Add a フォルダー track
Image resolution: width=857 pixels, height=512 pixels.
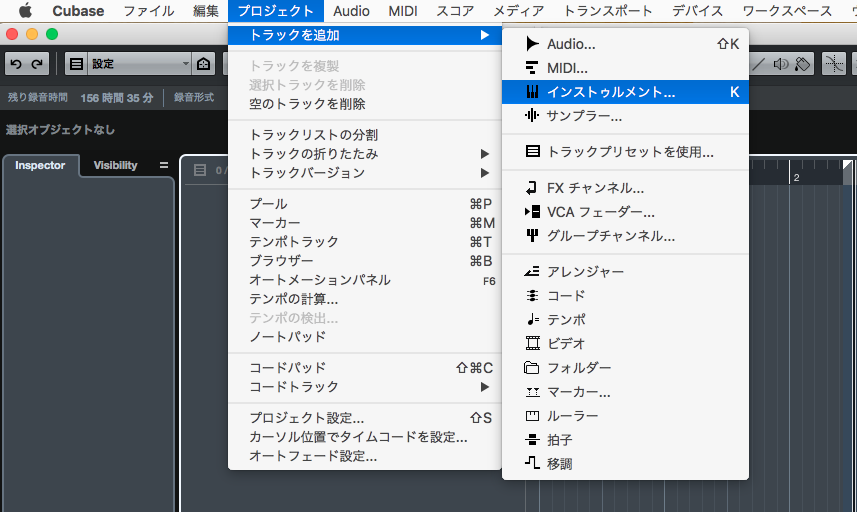coord(625,368)
